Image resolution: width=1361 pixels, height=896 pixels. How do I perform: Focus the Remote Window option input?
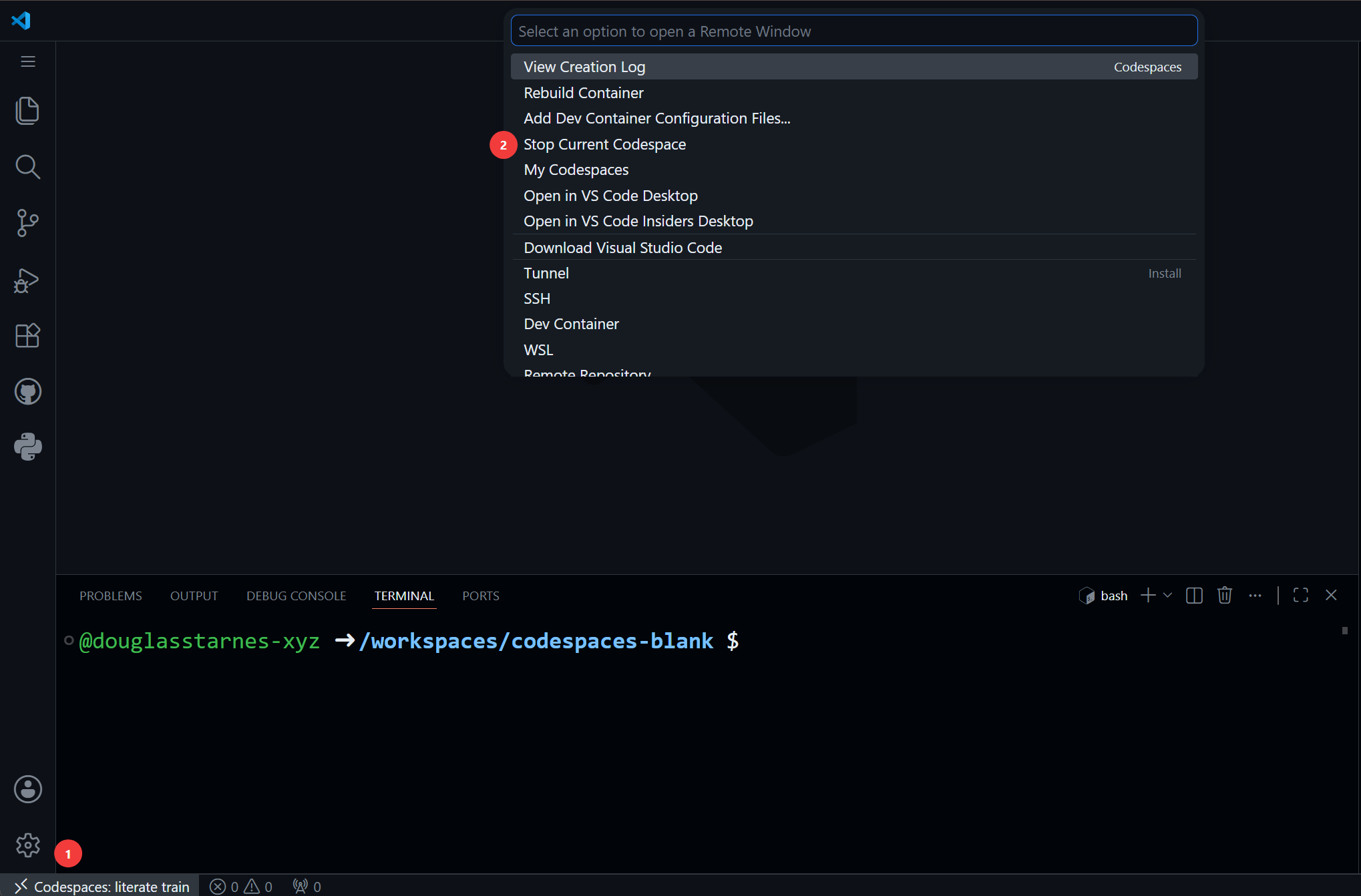coord(854,31)
